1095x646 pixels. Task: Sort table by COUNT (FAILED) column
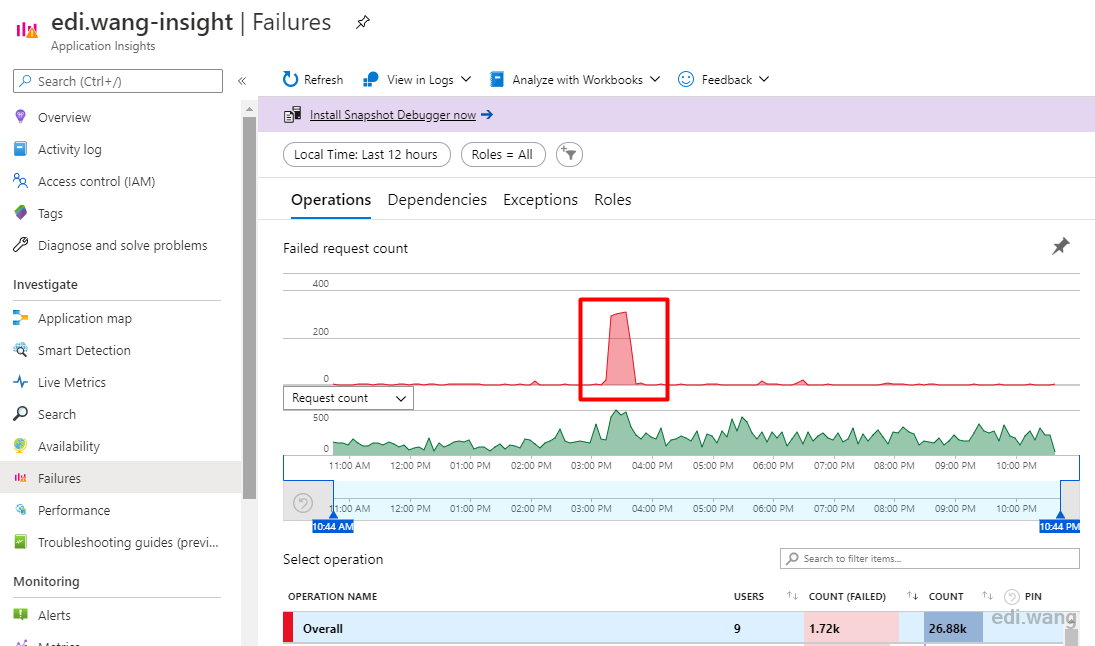[847, 596]
